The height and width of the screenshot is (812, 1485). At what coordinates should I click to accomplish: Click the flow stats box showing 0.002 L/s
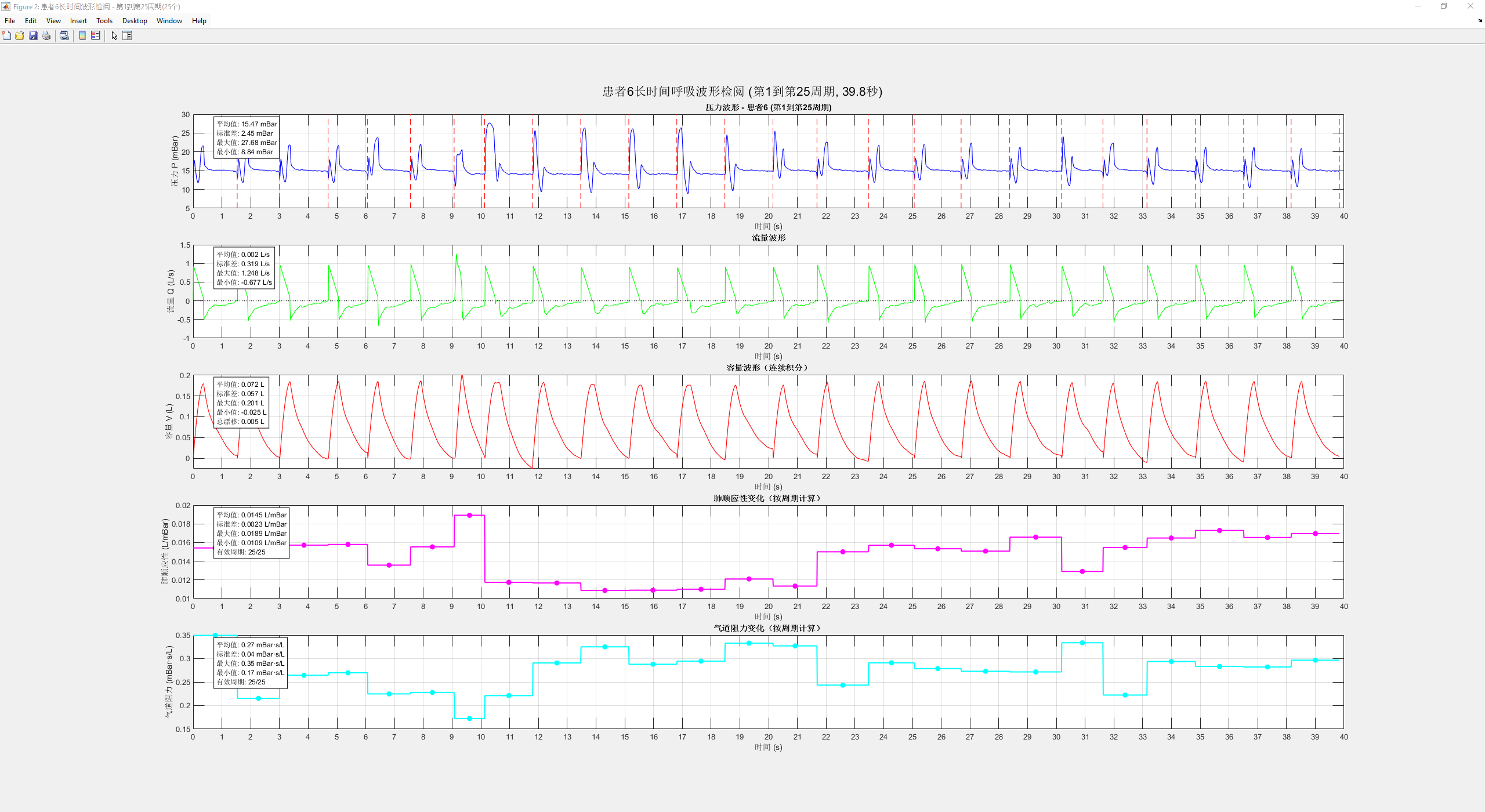point(244,268)
